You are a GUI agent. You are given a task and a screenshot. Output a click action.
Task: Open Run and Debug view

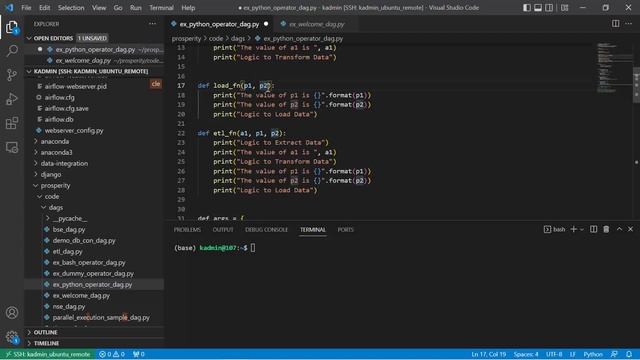pos(12,99)
